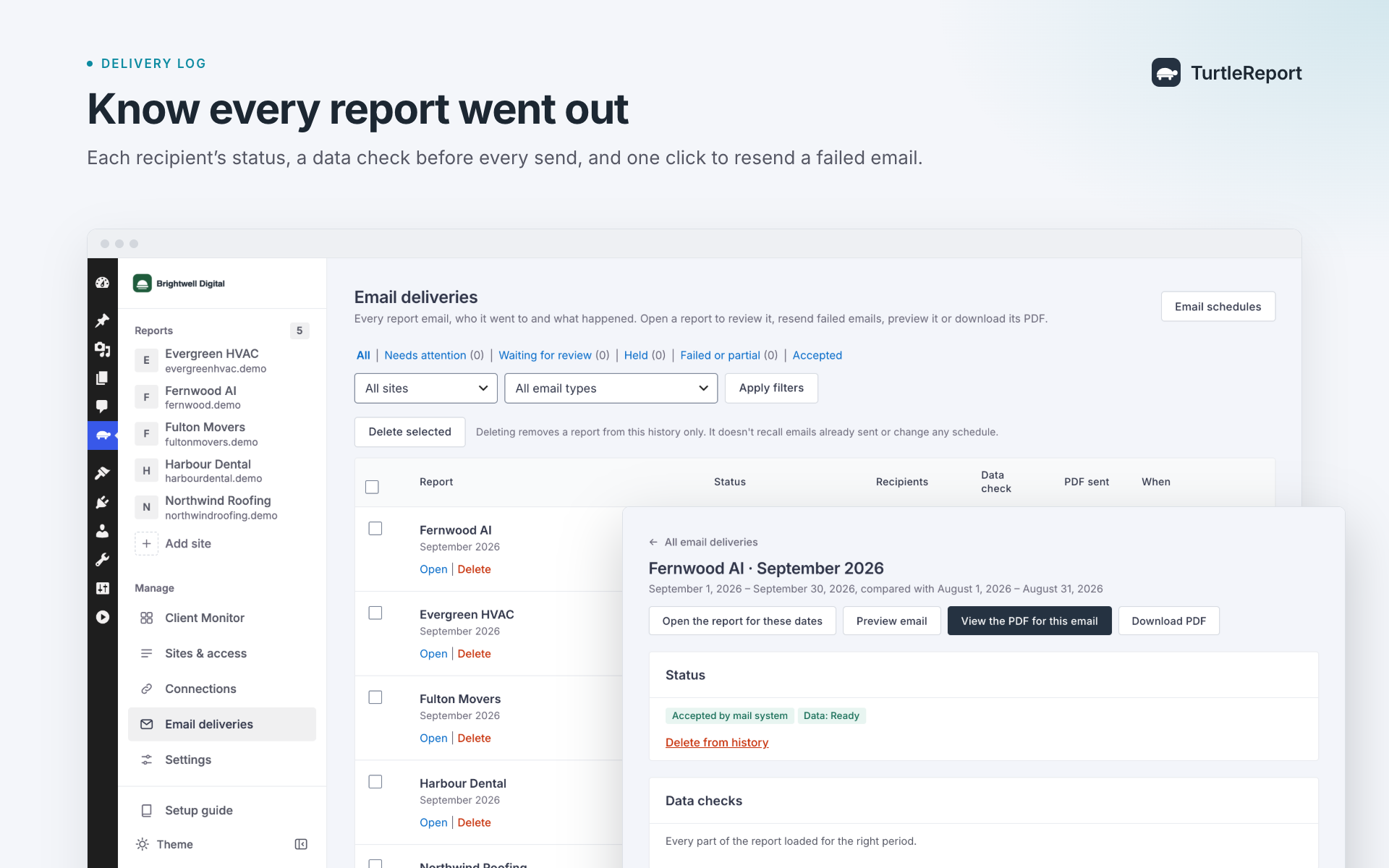Open the Settings sliders sidebar icon

click(x=102, y=588)
